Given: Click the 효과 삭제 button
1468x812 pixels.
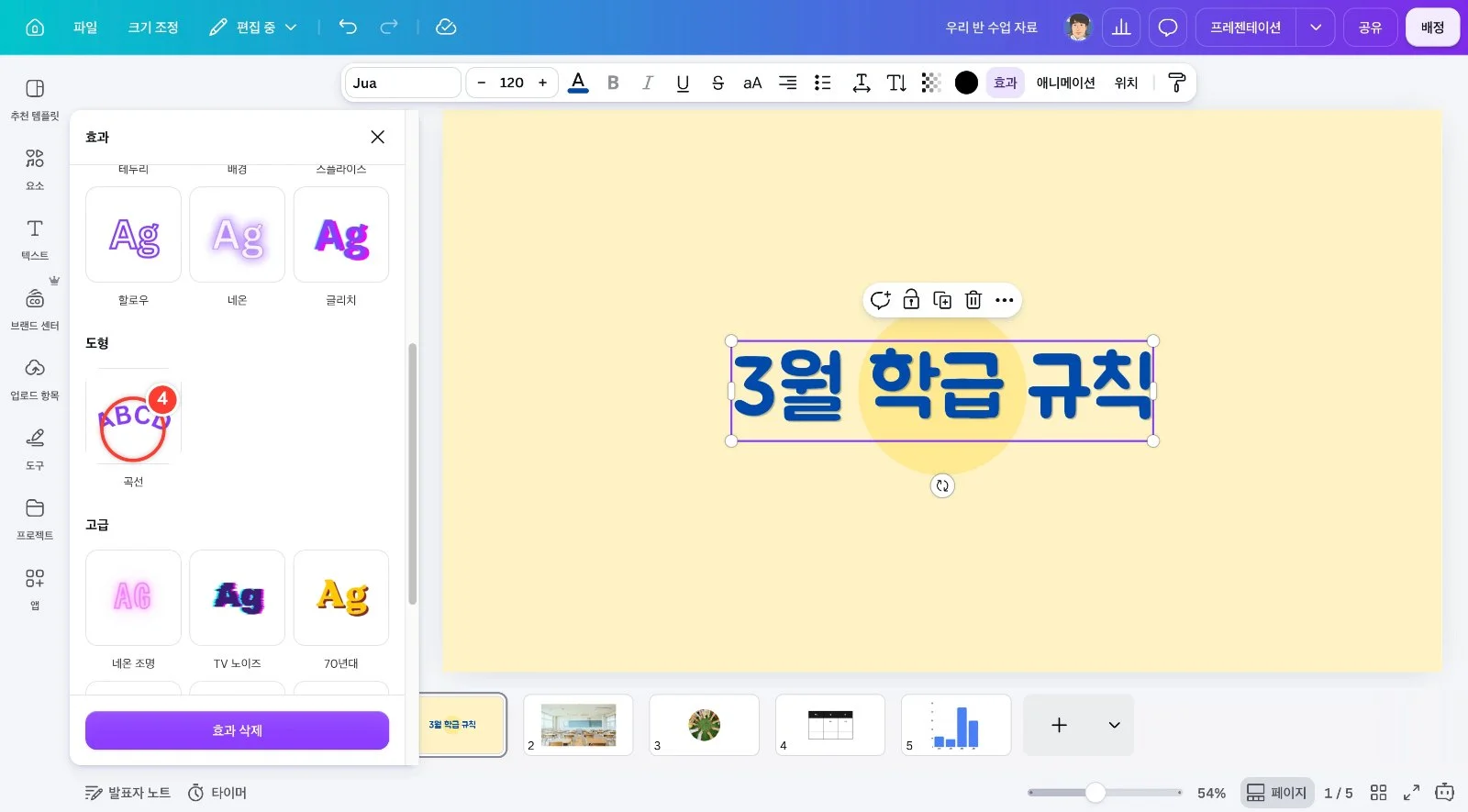Looking at the screenshot, I should pyautogui.click(x=237, y=730).
